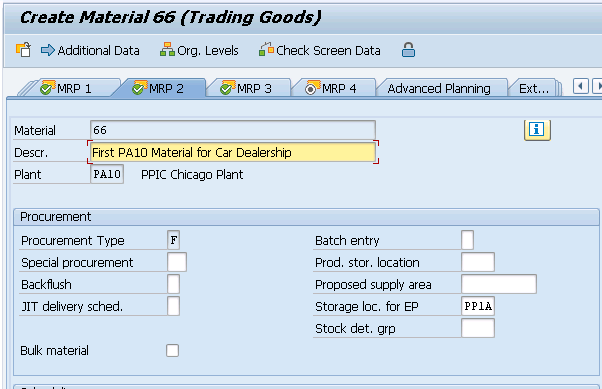Screen dimensions: 602x389
Task: Click the JIT delivery sched. field
Action: coord(174,306)
